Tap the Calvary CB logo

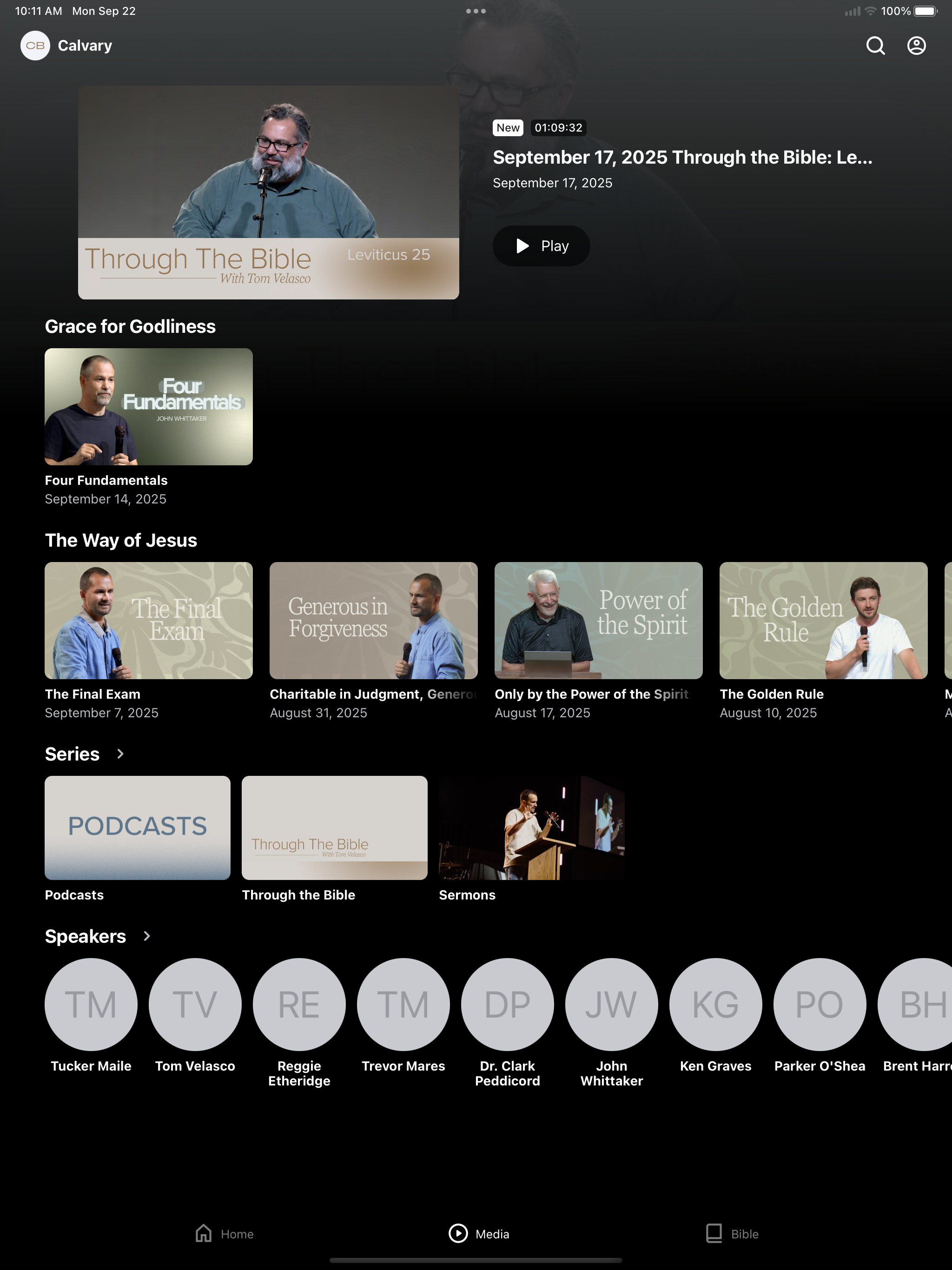[35, 46]
